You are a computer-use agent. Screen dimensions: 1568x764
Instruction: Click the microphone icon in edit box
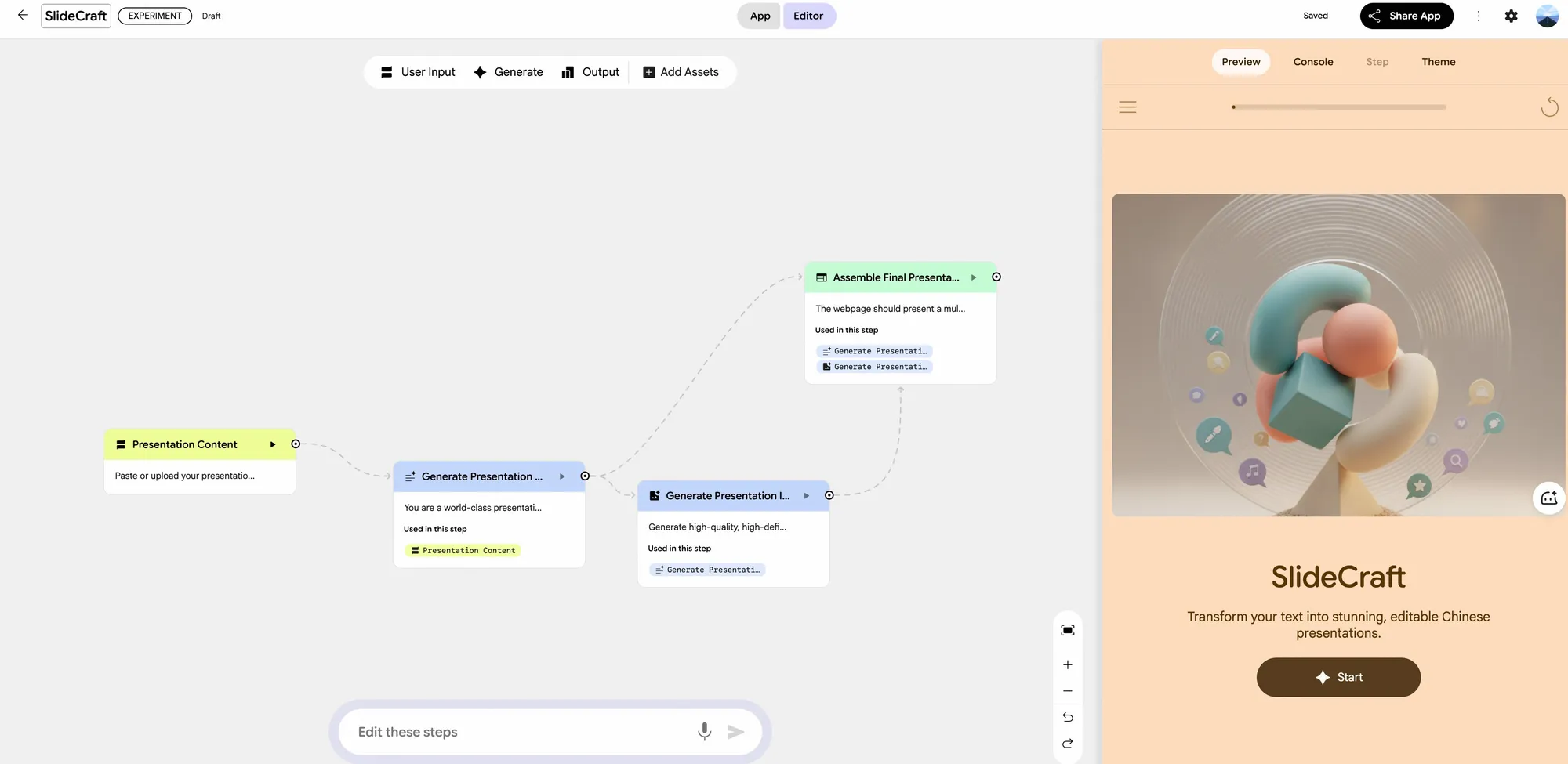[x=704, y=731]
